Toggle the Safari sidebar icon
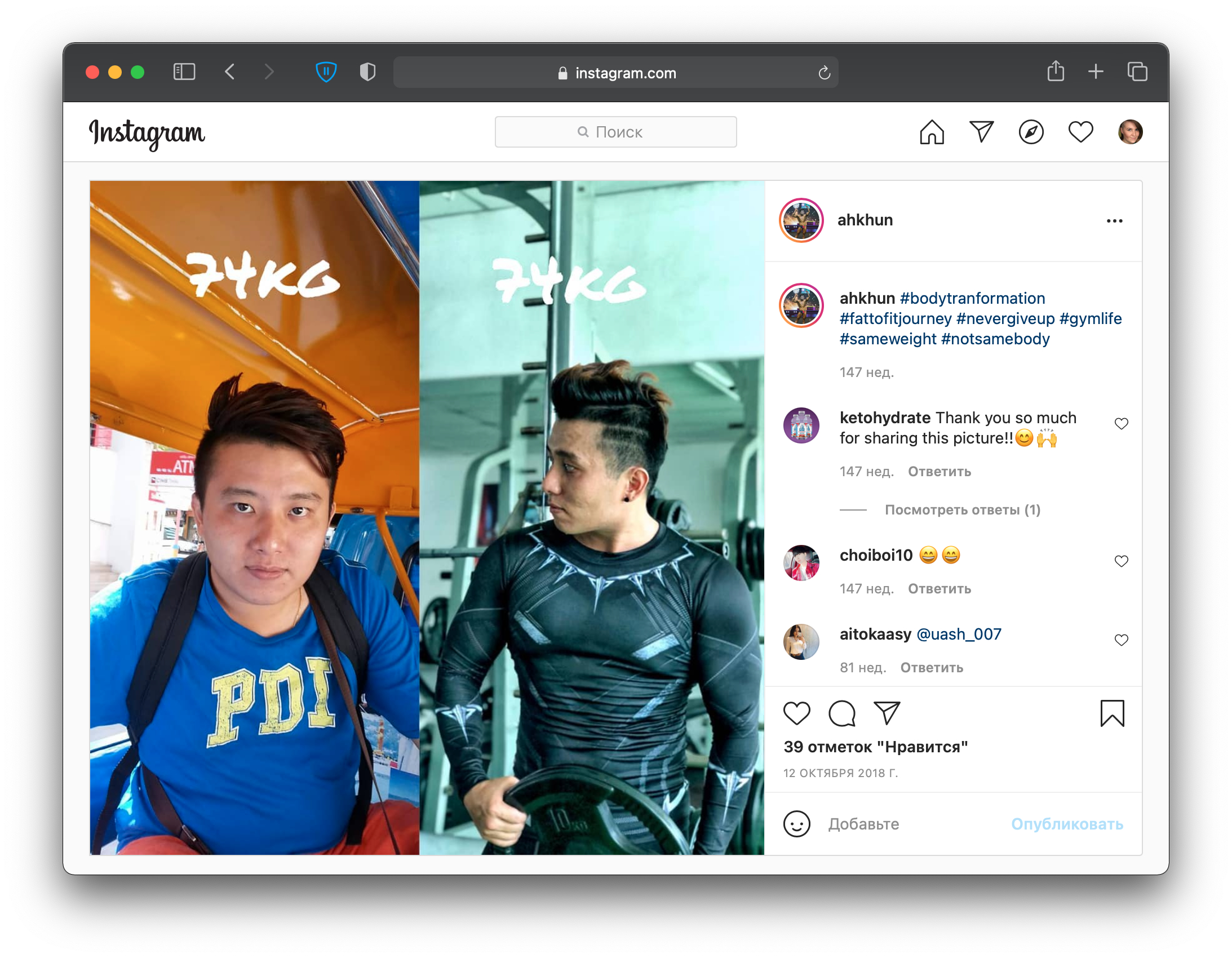Viewport: 1232px width, 958px height. point(184,72)
